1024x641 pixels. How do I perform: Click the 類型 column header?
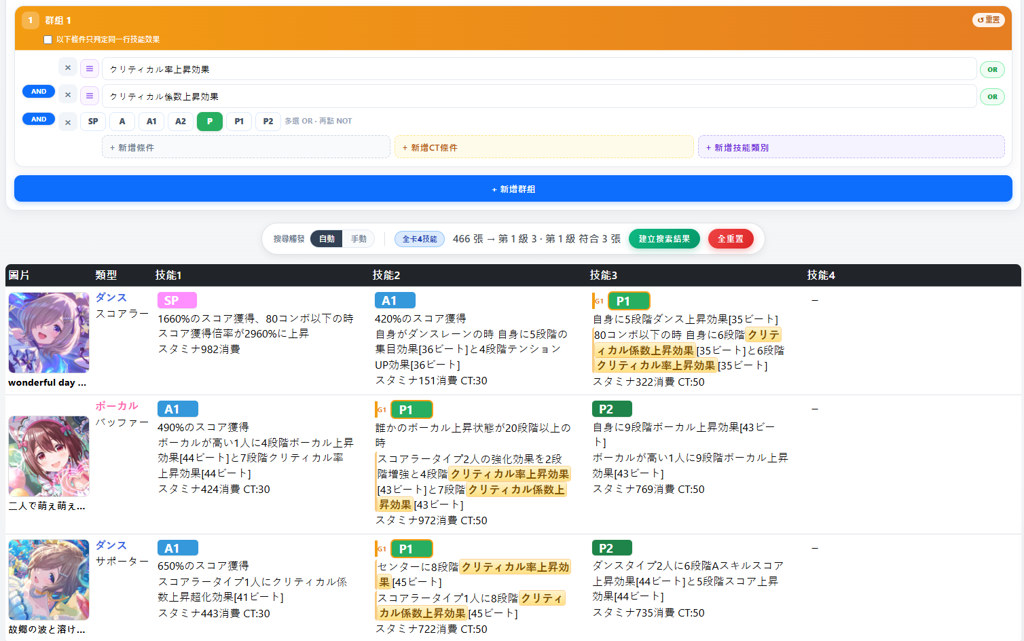(x=106, y=275)
